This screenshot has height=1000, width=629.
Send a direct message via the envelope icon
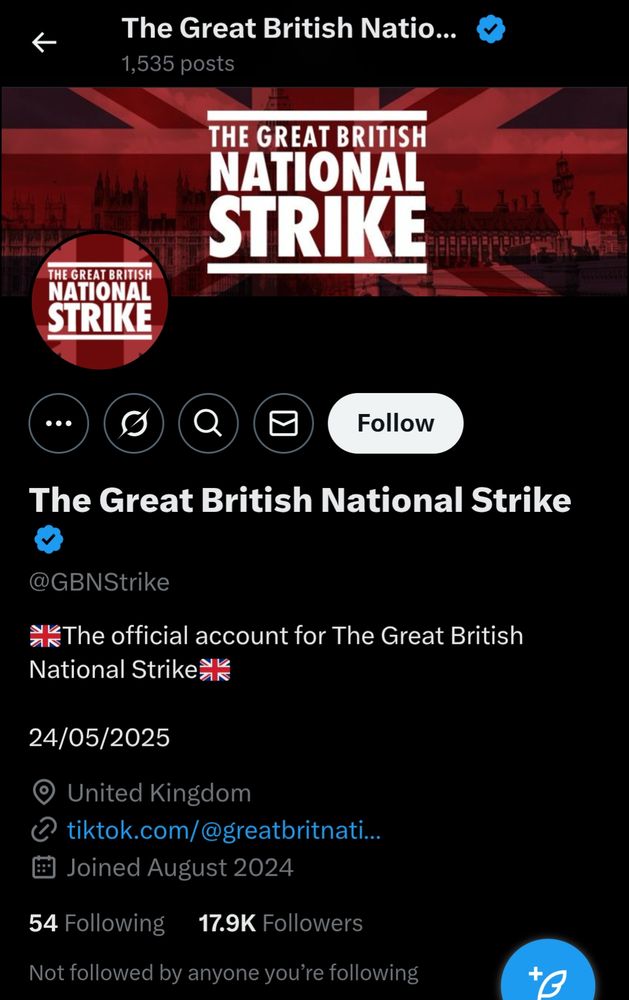coord(283,423)
